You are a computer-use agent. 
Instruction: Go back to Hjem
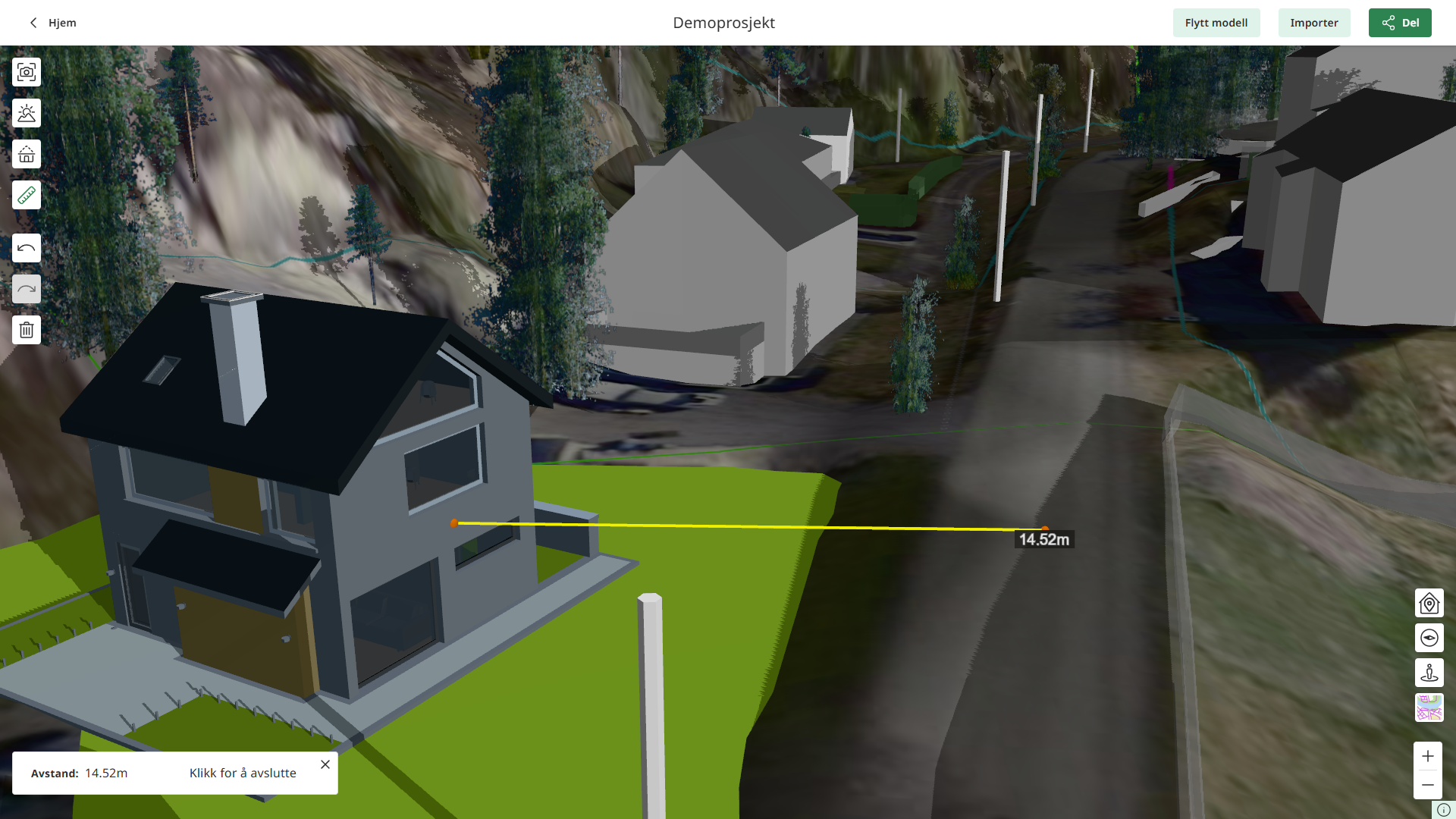pyautogui.click(x=53, y=23)
